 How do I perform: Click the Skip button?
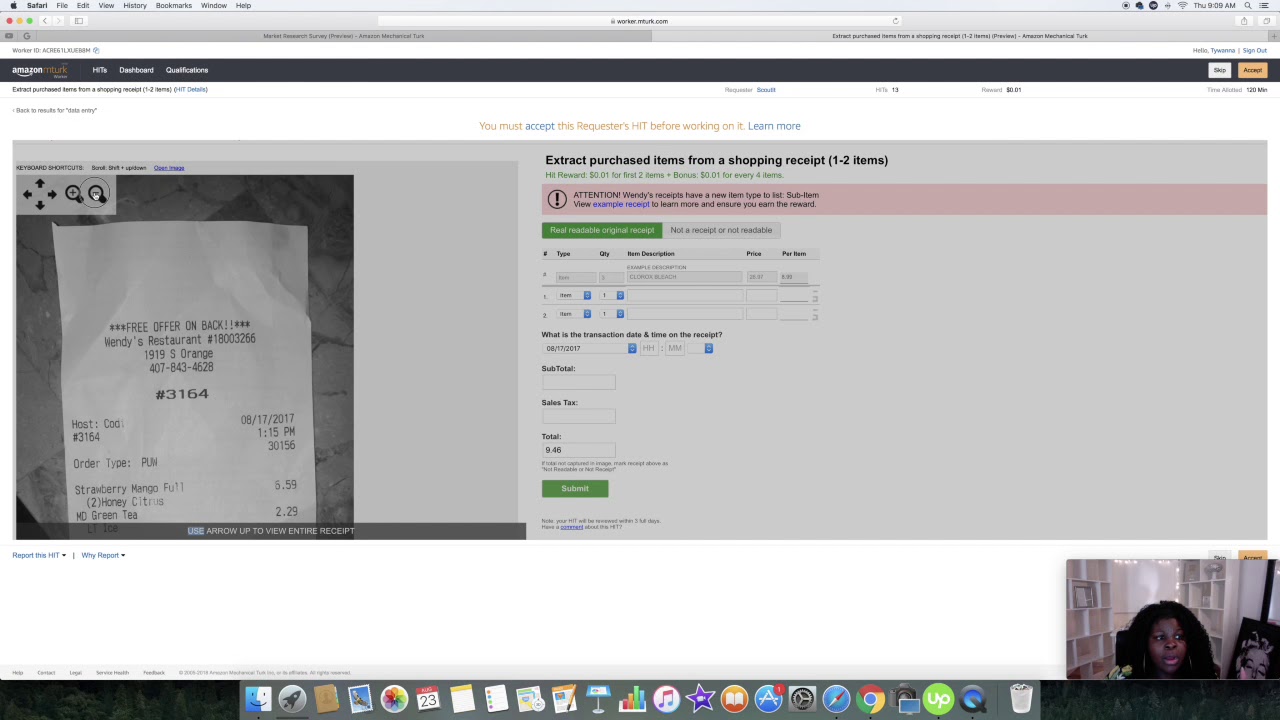click(1220, 70)
